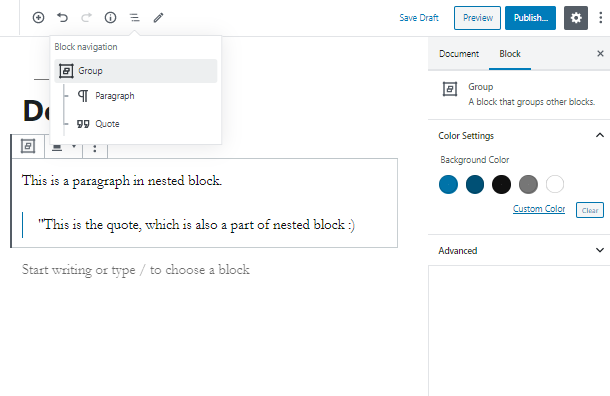Open the content structure info icon
This screenshot has height=396, width=610.
(110, 18)
